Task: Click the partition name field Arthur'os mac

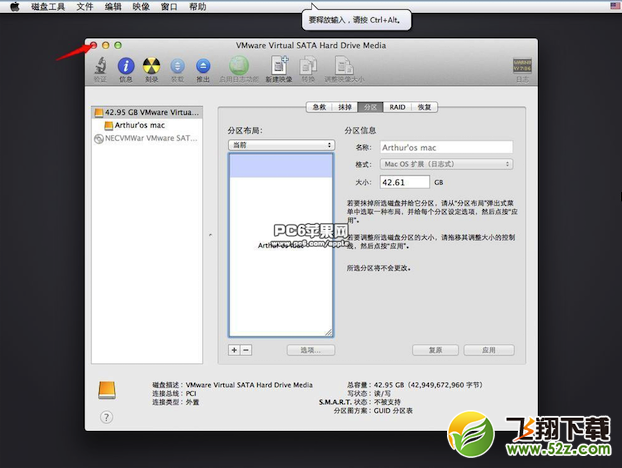Action: (446, 148)
